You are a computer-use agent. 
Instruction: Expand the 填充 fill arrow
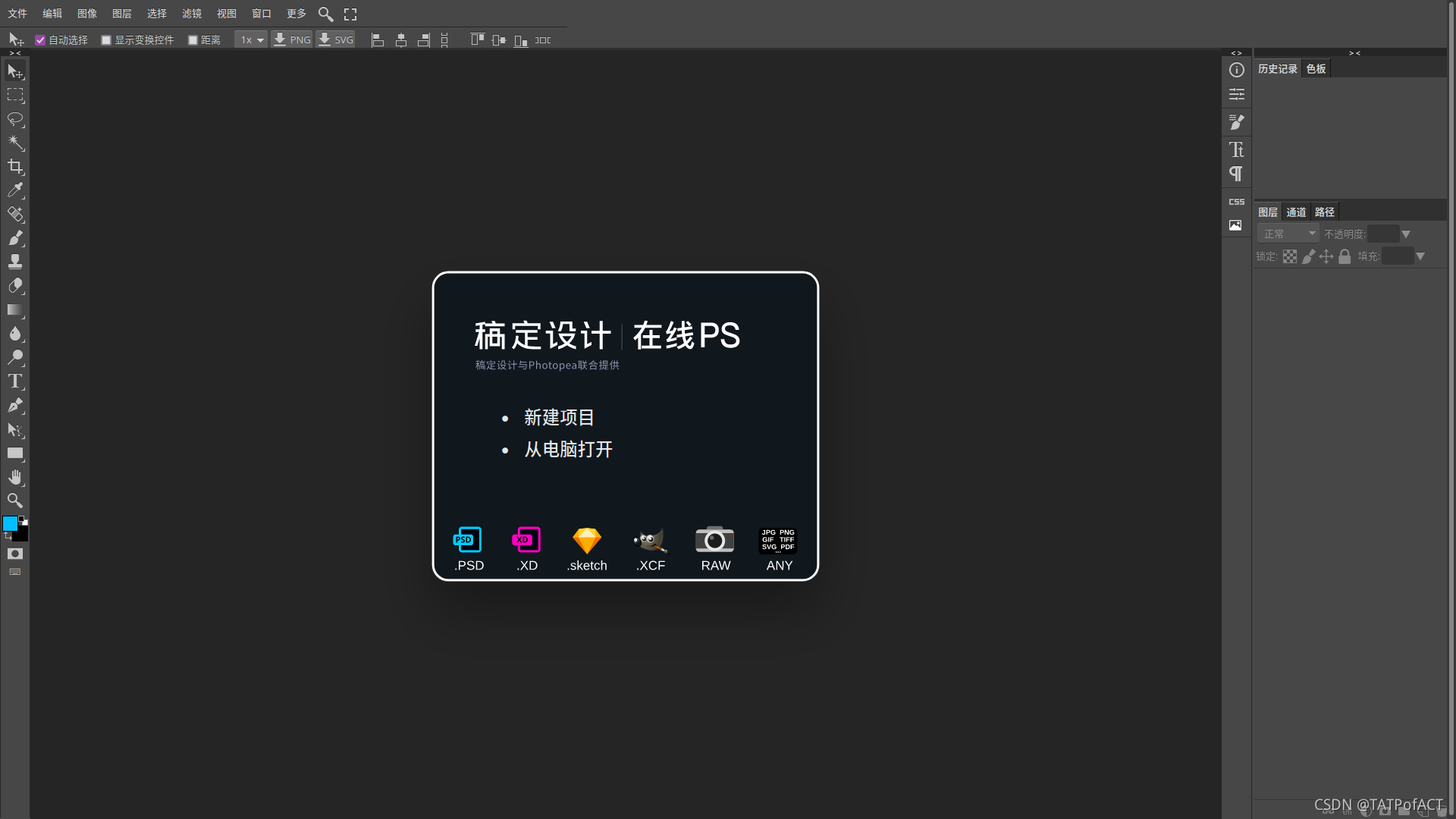(1420, 256)
